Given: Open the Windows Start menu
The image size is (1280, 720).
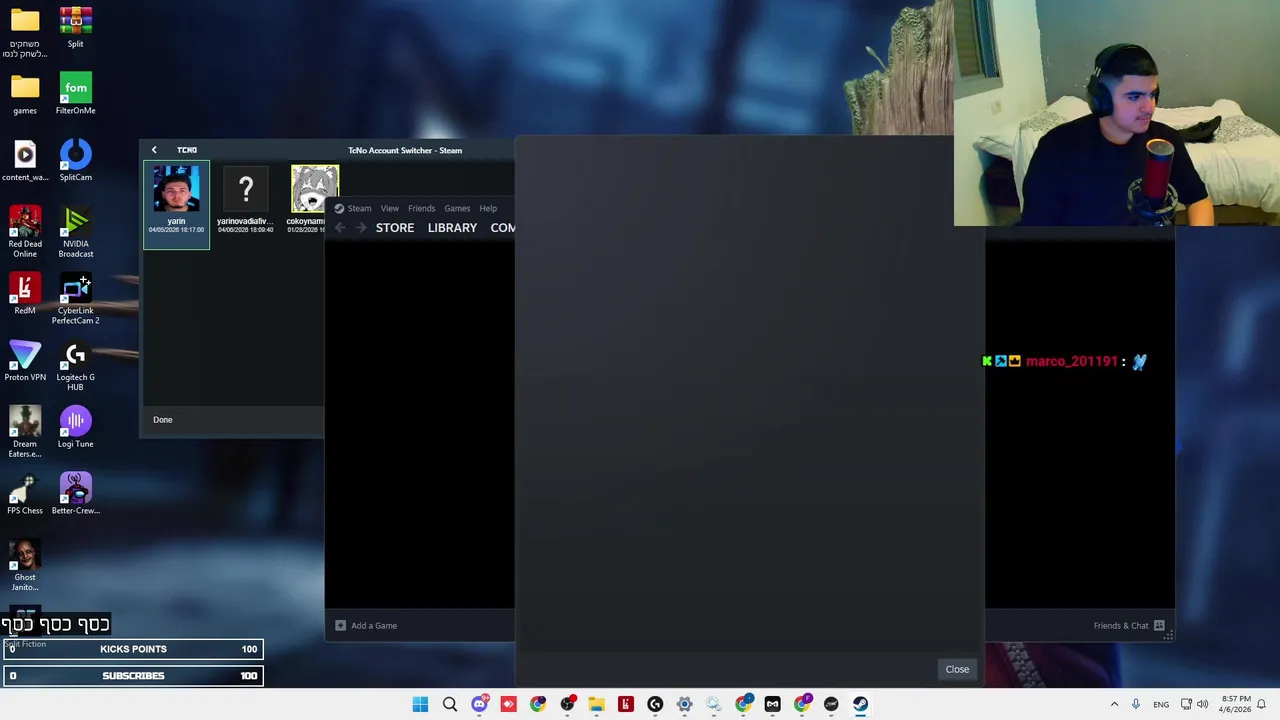Looking at the screenshot, I should click(x=420, y=704).
